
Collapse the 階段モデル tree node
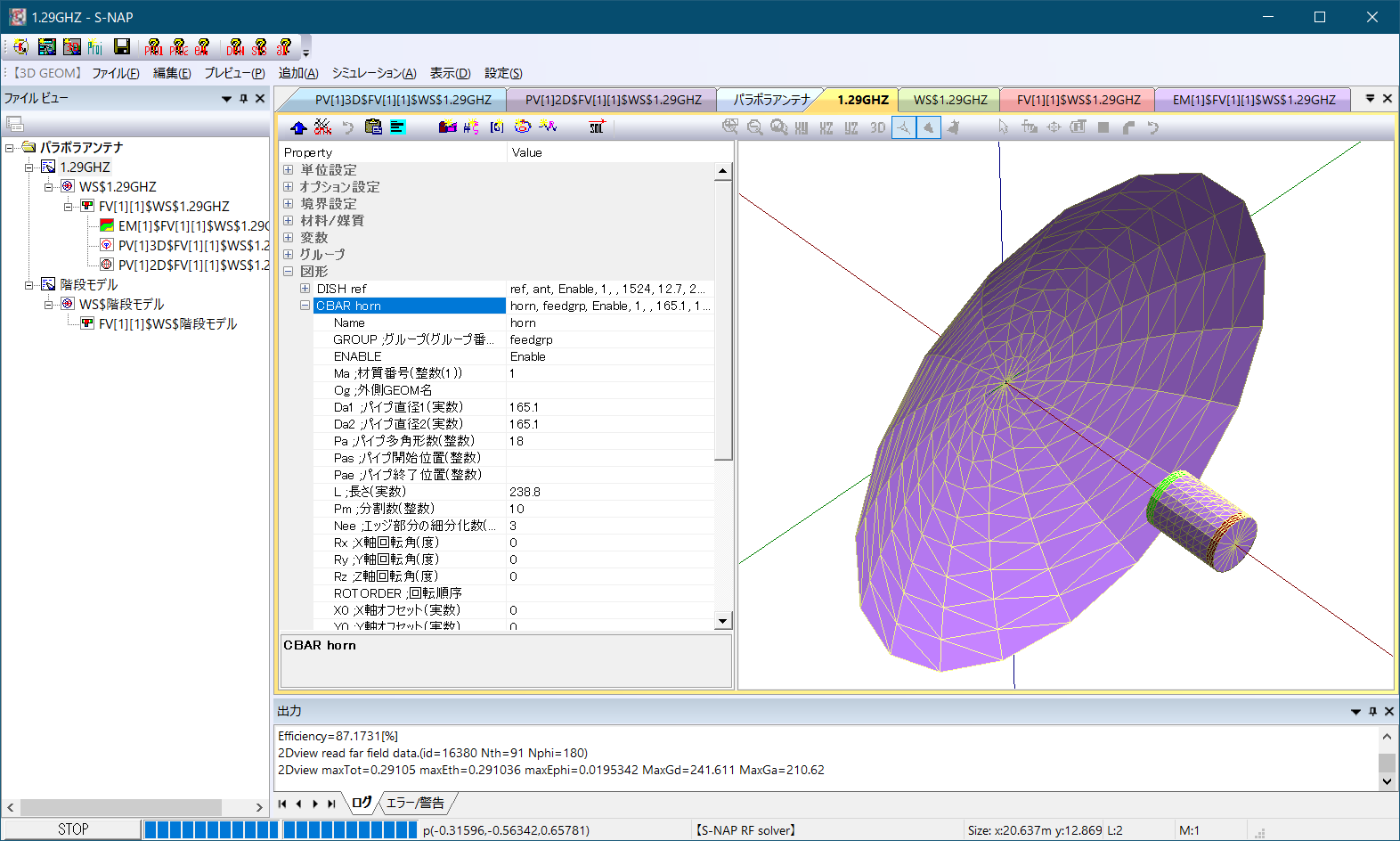pyautogui.click(x=29, y=284)
